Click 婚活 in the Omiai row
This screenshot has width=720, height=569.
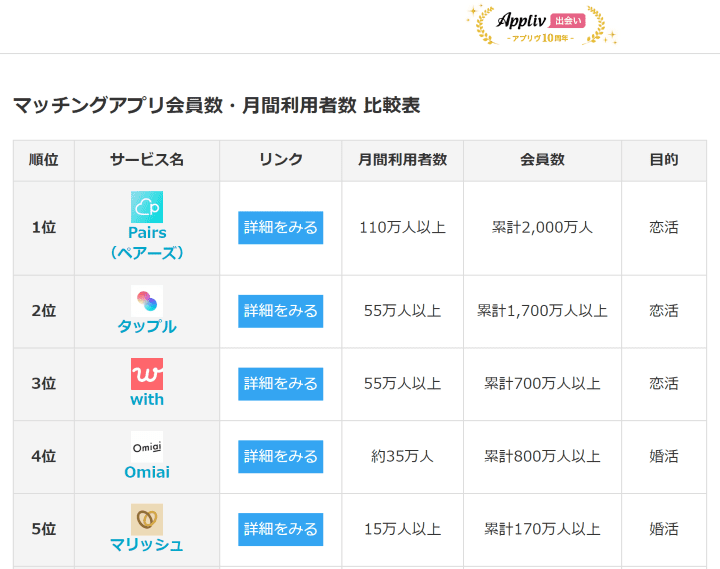[x=664, y=456]
